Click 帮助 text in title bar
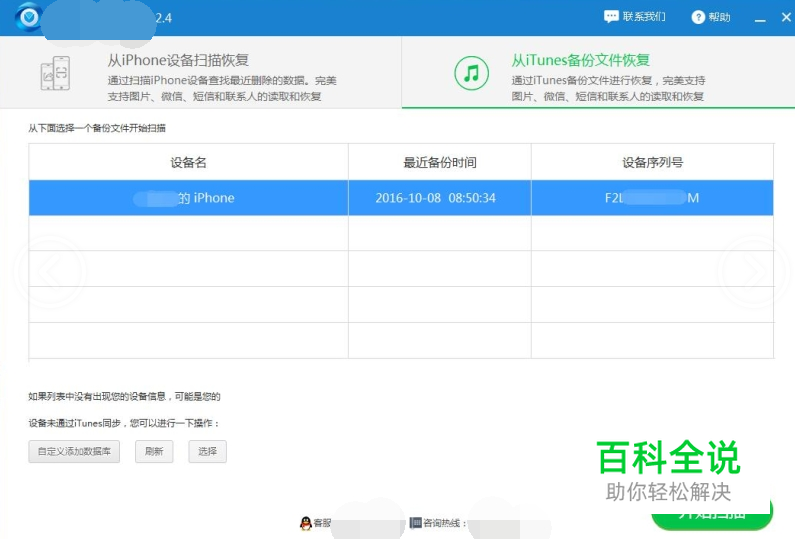 click(x=719, y=17)
